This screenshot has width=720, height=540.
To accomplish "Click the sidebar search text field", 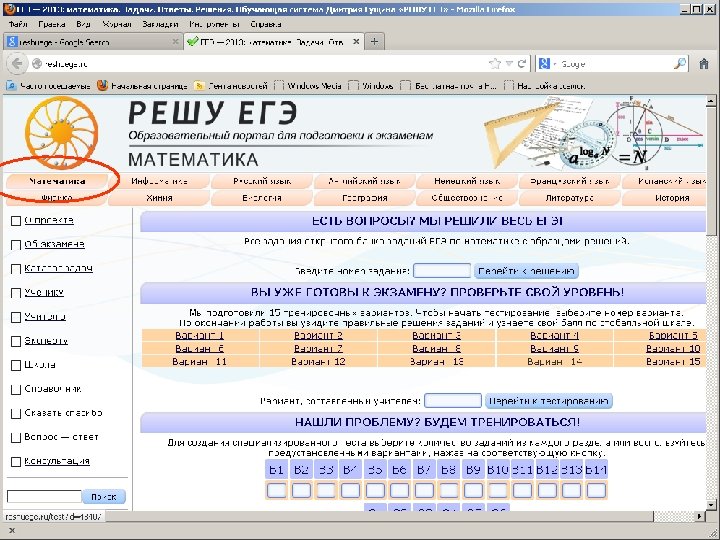I will 44,496.
